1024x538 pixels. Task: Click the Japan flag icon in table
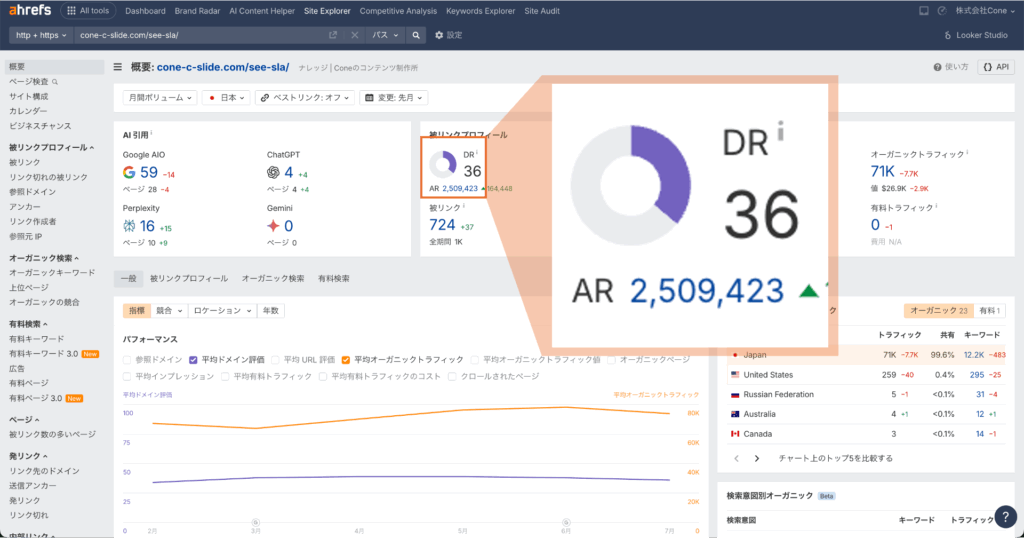click(x=735, y=355)
